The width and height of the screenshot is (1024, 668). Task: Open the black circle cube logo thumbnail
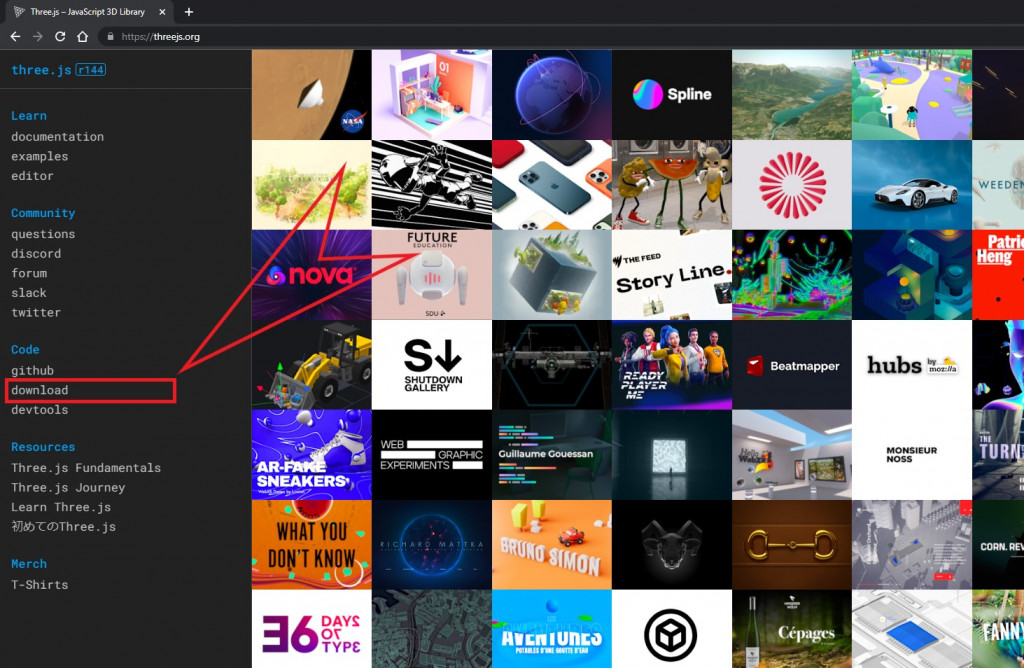(672, 629)
